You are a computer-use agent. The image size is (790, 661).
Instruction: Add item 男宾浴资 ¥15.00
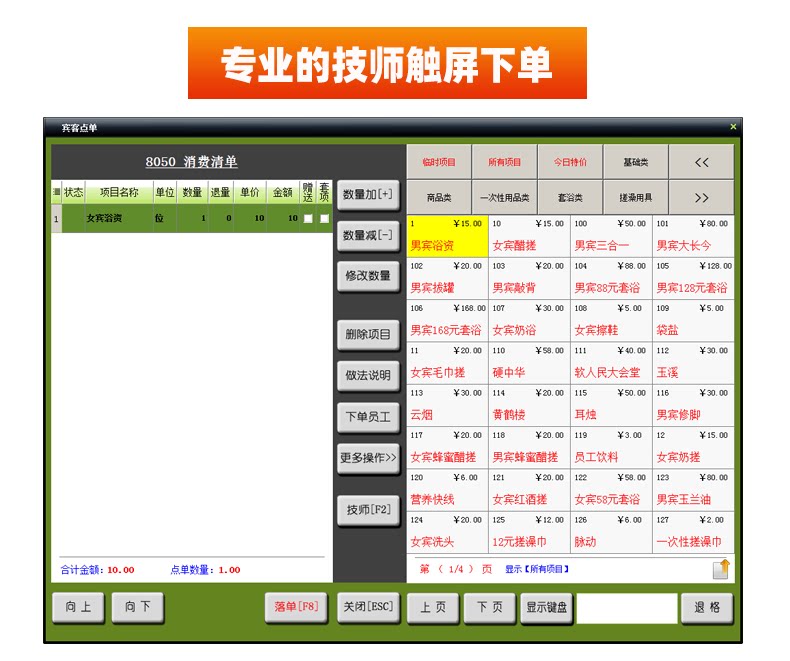(x=447, y=236)
